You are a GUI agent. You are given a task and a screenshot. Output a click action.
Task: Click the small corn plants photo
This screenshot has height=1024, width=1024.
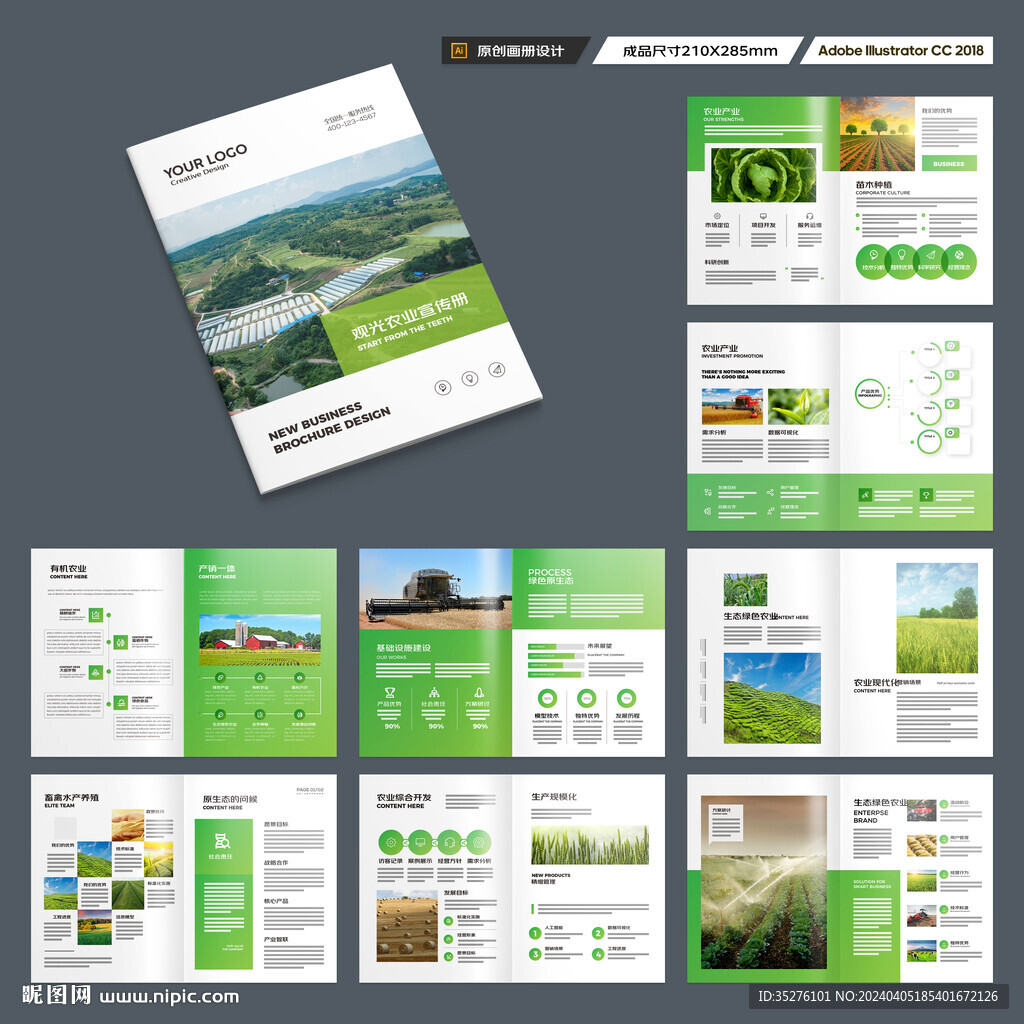pos(745,590)
